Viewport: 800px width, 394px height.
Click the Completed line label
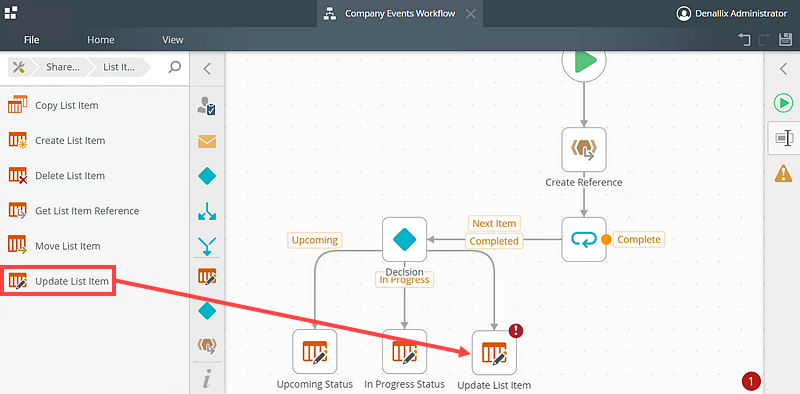pyautogui.click(x=494, y=241)
